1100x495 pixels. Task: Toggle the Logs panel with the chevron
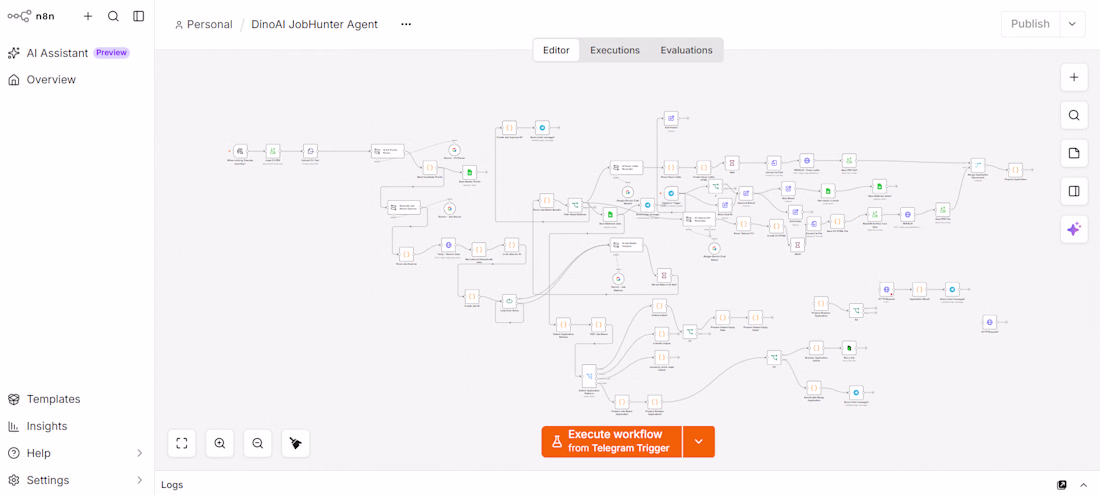tap(1085, 484)
